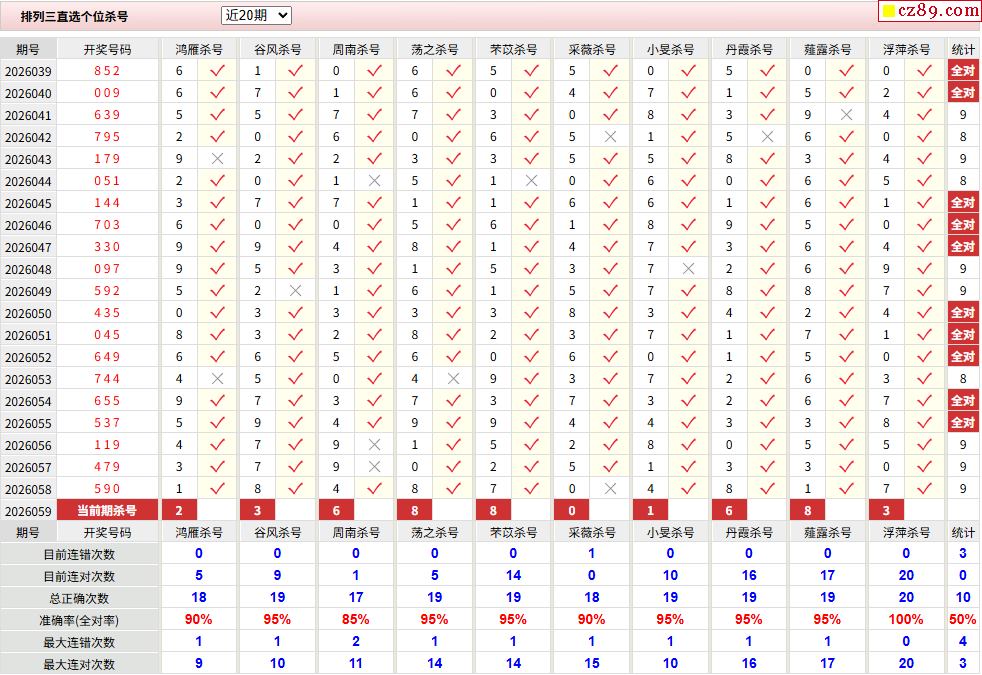Click the 全对 badge in row 2026050

963,312
